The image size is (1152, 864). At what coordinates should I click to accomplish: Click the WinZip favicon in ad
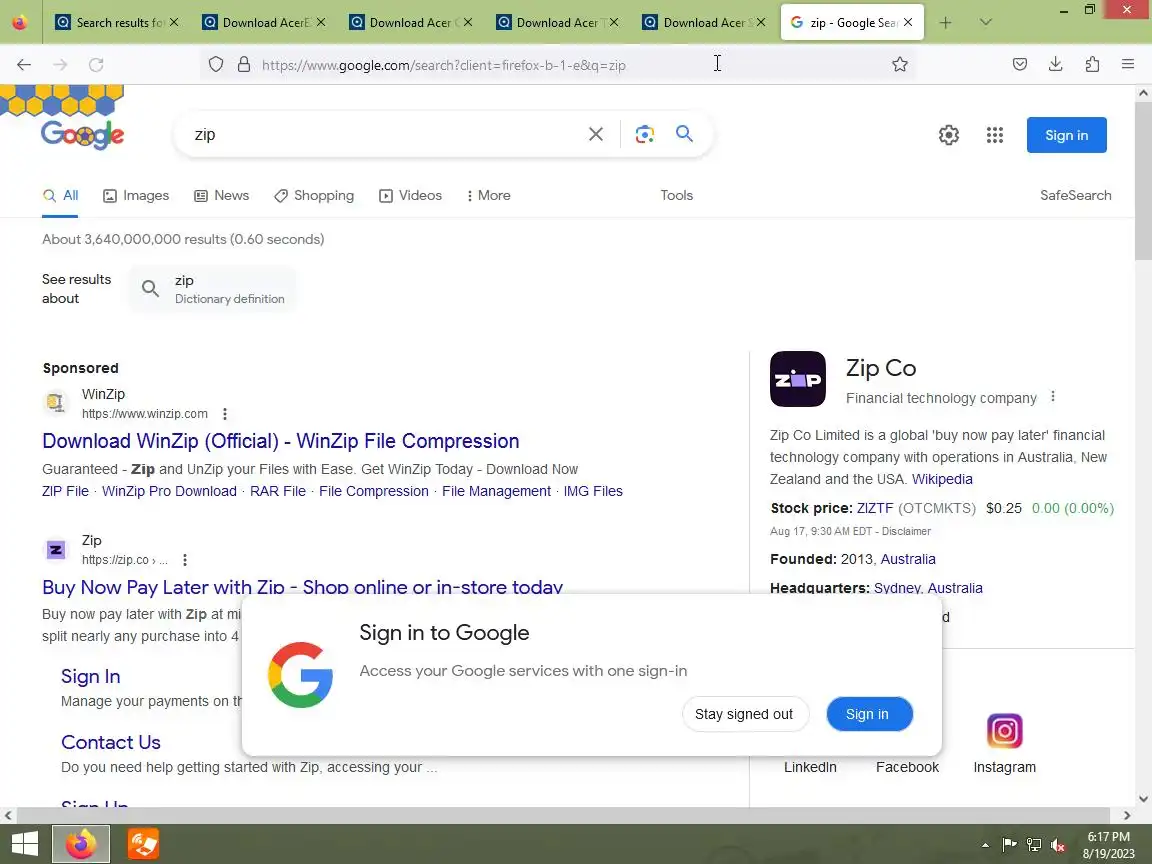pos(55,403)
